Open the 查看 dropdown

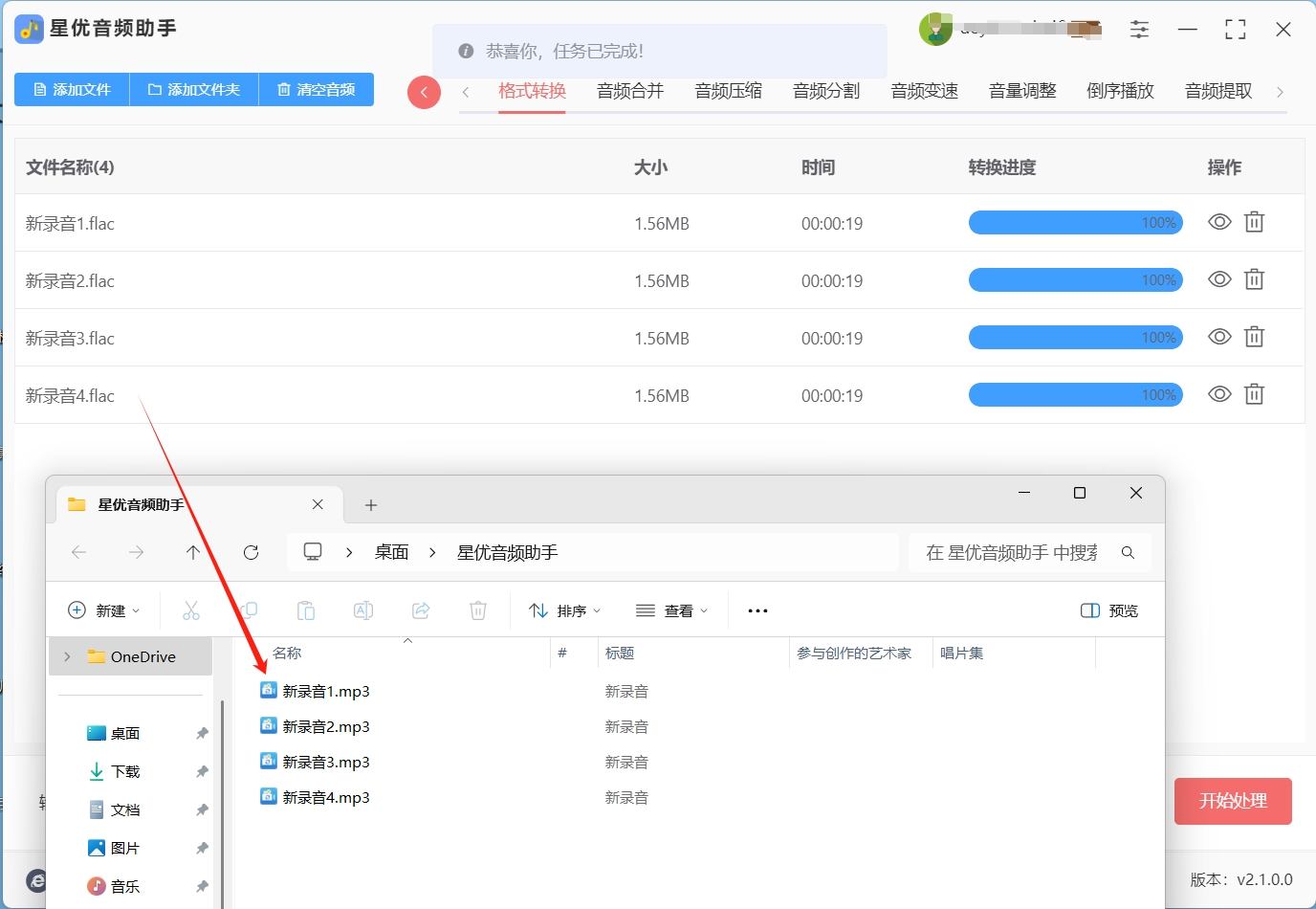tap(672, 610)
